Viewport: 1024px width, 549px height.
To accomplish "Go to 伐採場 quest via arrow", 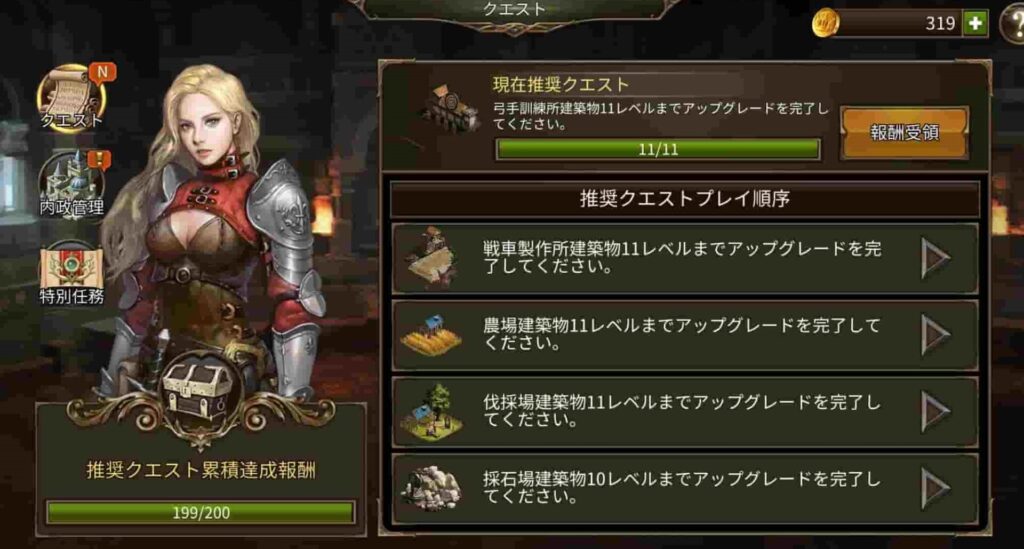I will pos(935,411).
